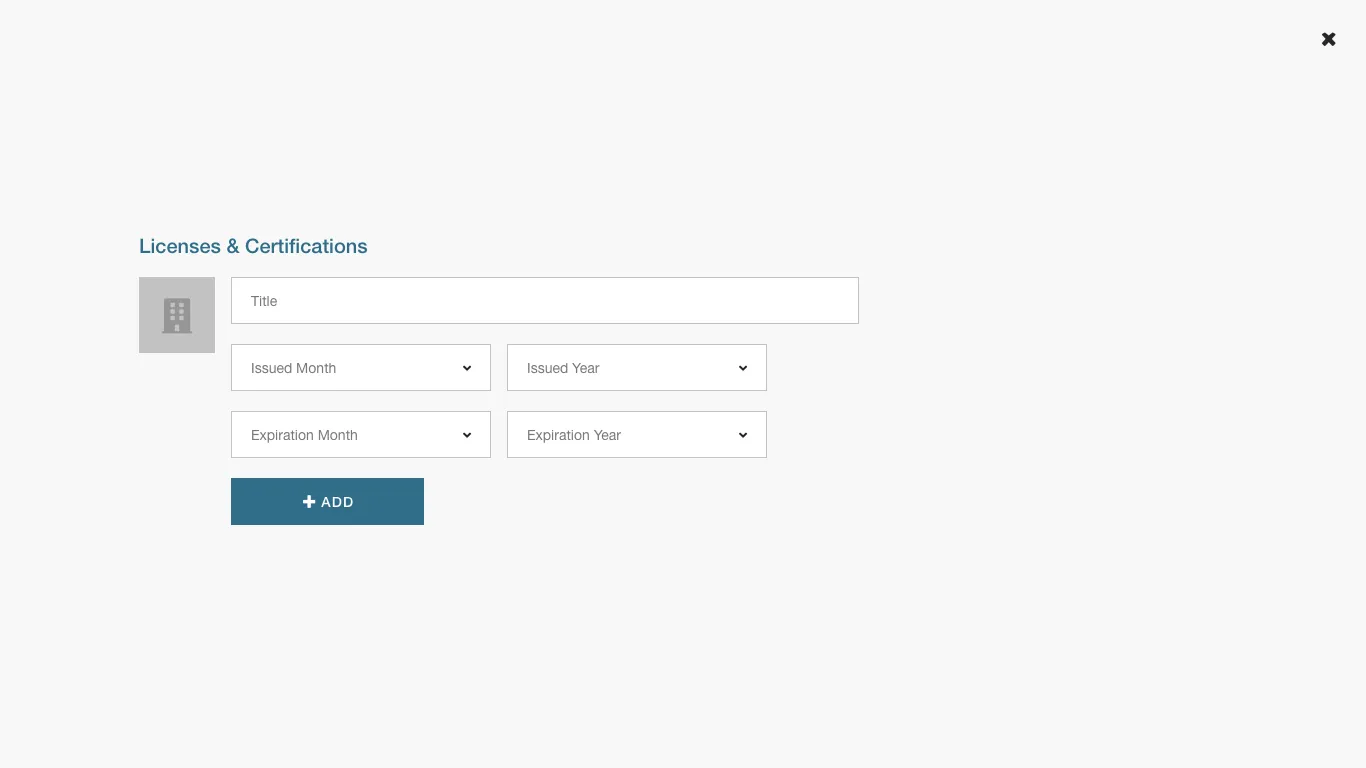Click the building icon placeholder
1366x768 pixels.
pyautogui.click(x=177, y=315)
